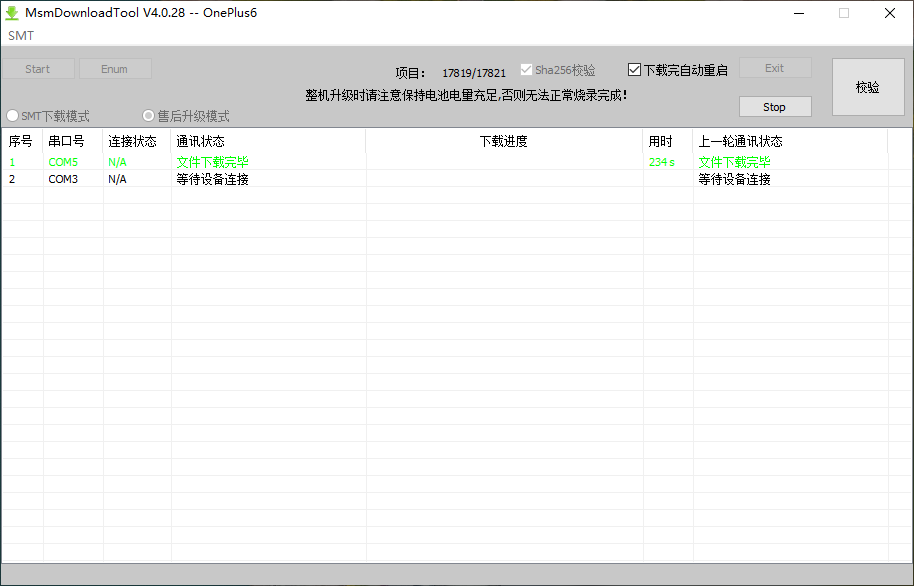
Task: Click the Stop button
Action: coord(775,107)
